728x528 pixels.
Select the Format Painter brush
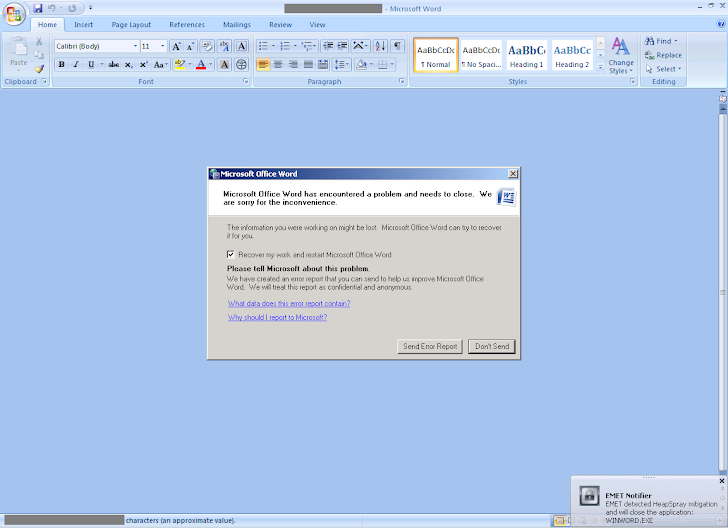pyautogui.click(x=39, y=69)
